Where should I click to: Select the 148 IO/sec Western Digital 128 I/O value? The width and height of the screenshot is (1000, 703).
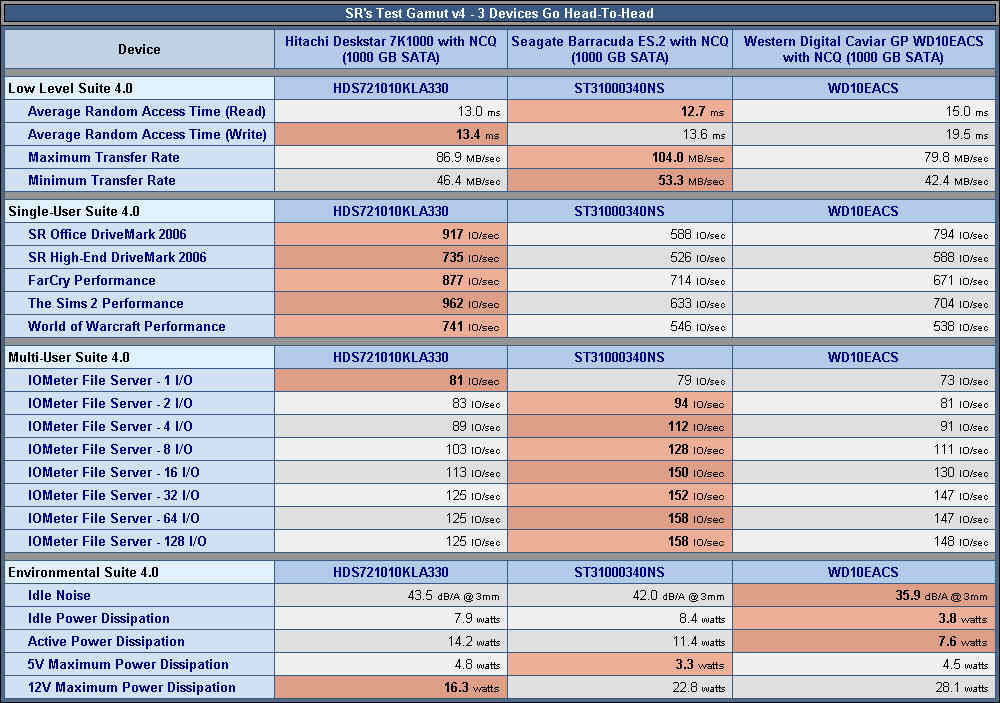coord(960,541)
